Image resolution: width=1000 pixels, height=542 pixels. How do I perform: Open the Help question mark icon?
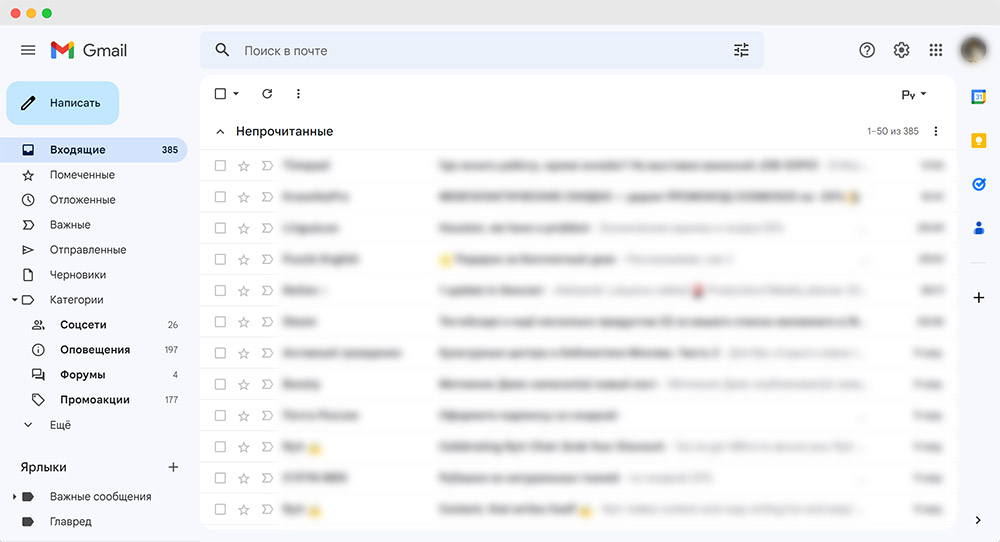[867, 50]
